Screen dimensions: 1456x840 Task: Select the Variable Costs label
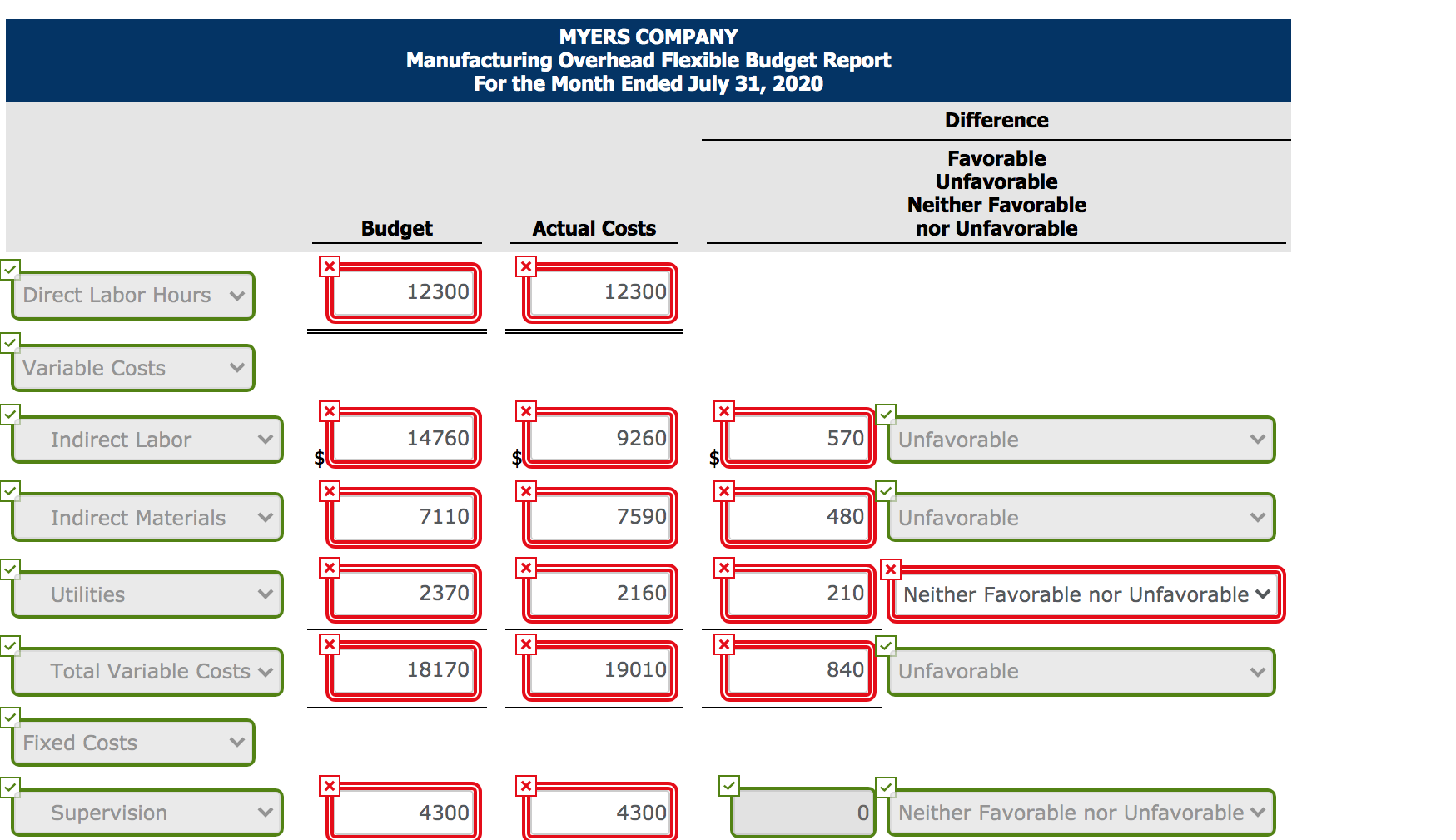click(132, 368)
